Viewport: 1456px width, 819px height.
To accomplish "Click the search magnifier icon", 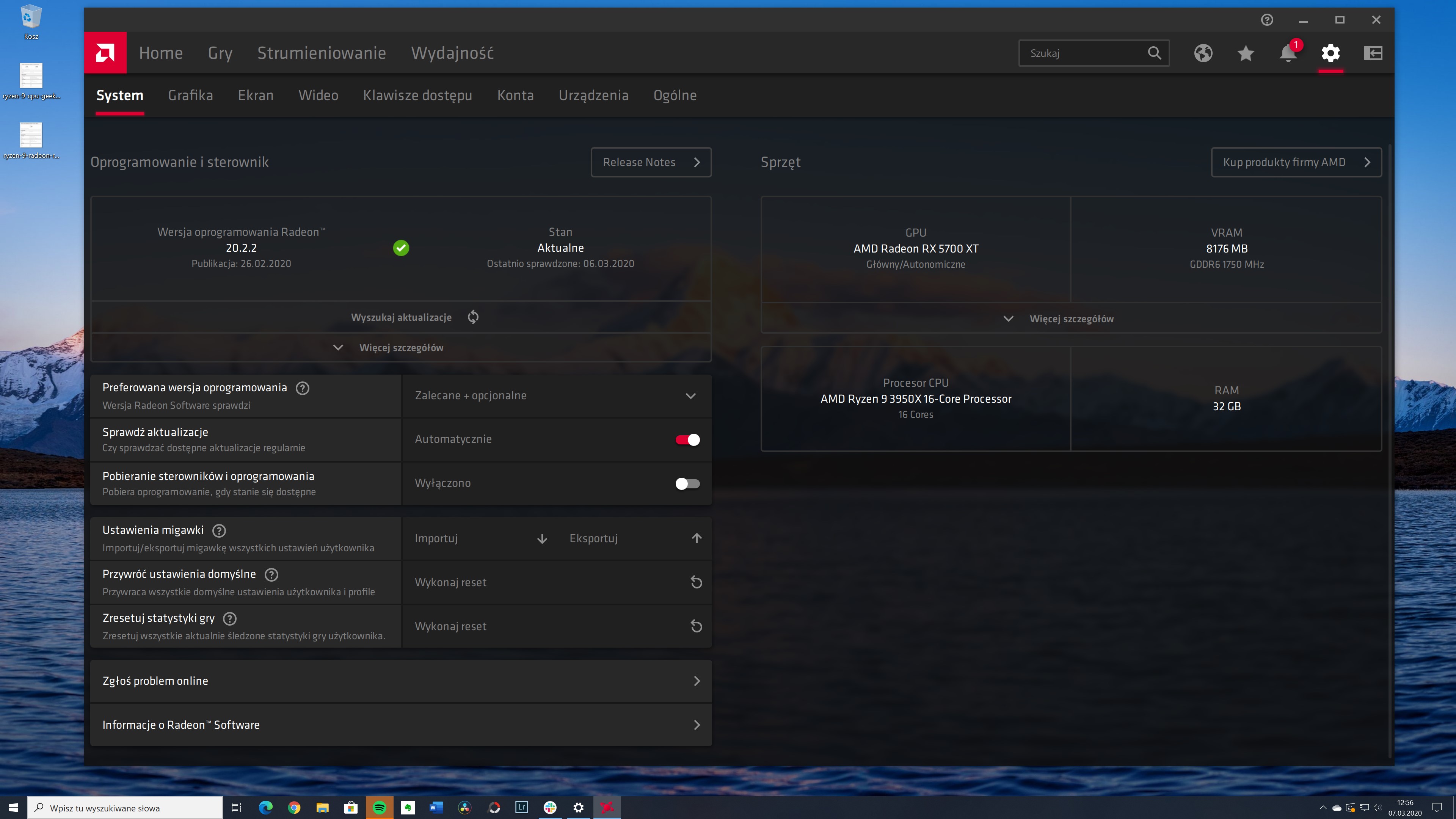I will [x=1154, y=53].
